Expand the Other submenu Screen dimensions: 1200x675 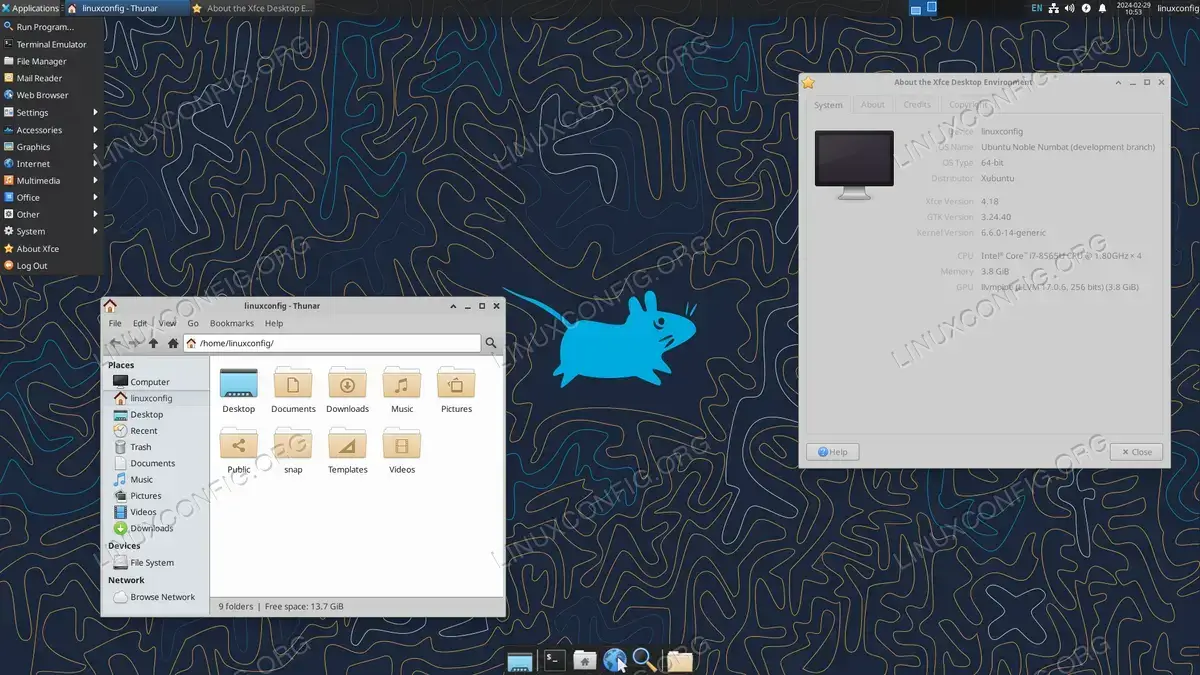click(51, 215)
